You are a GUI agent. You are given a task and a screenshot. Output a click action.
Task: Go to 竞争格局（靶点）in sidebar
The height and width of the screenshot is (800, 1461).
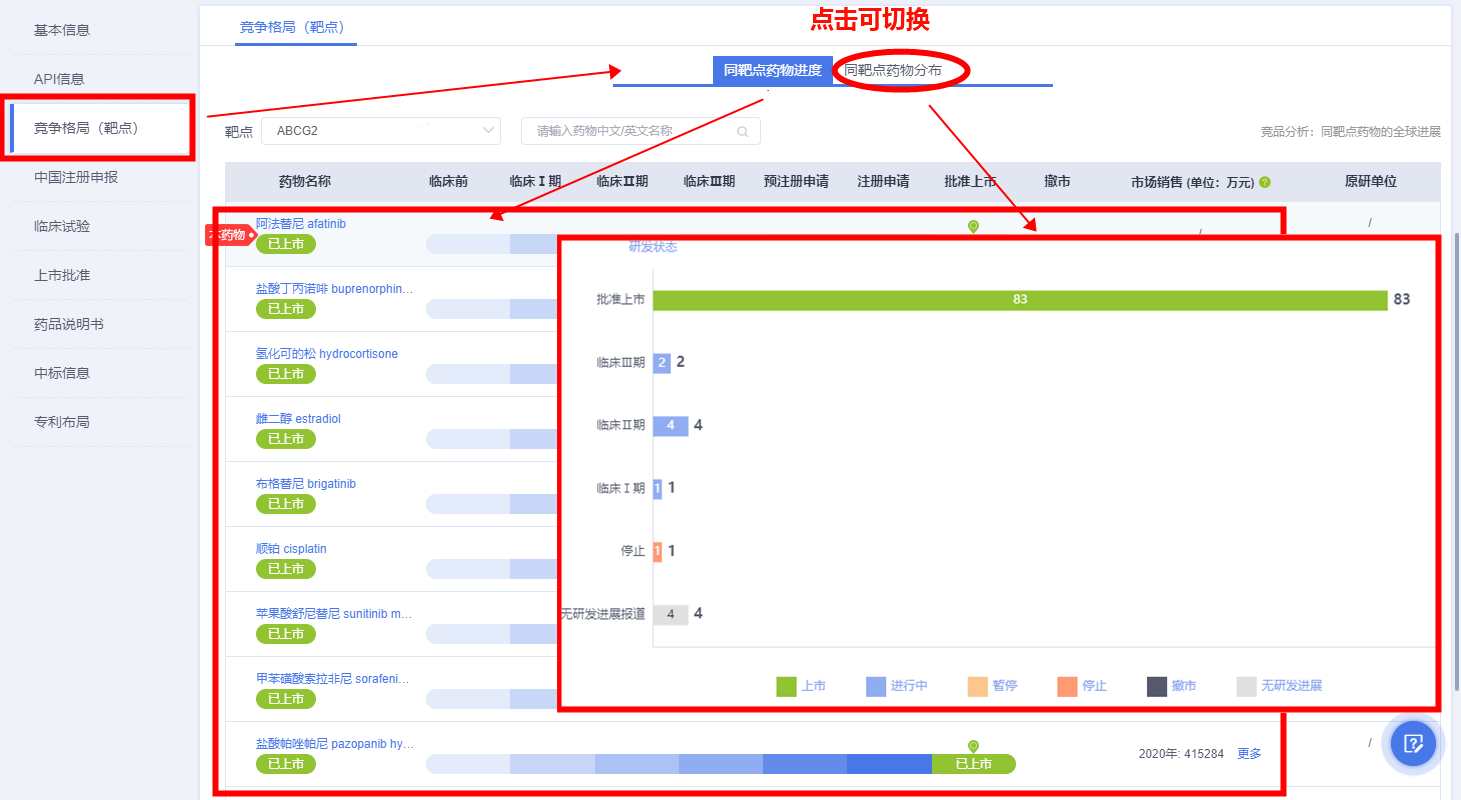86,128
